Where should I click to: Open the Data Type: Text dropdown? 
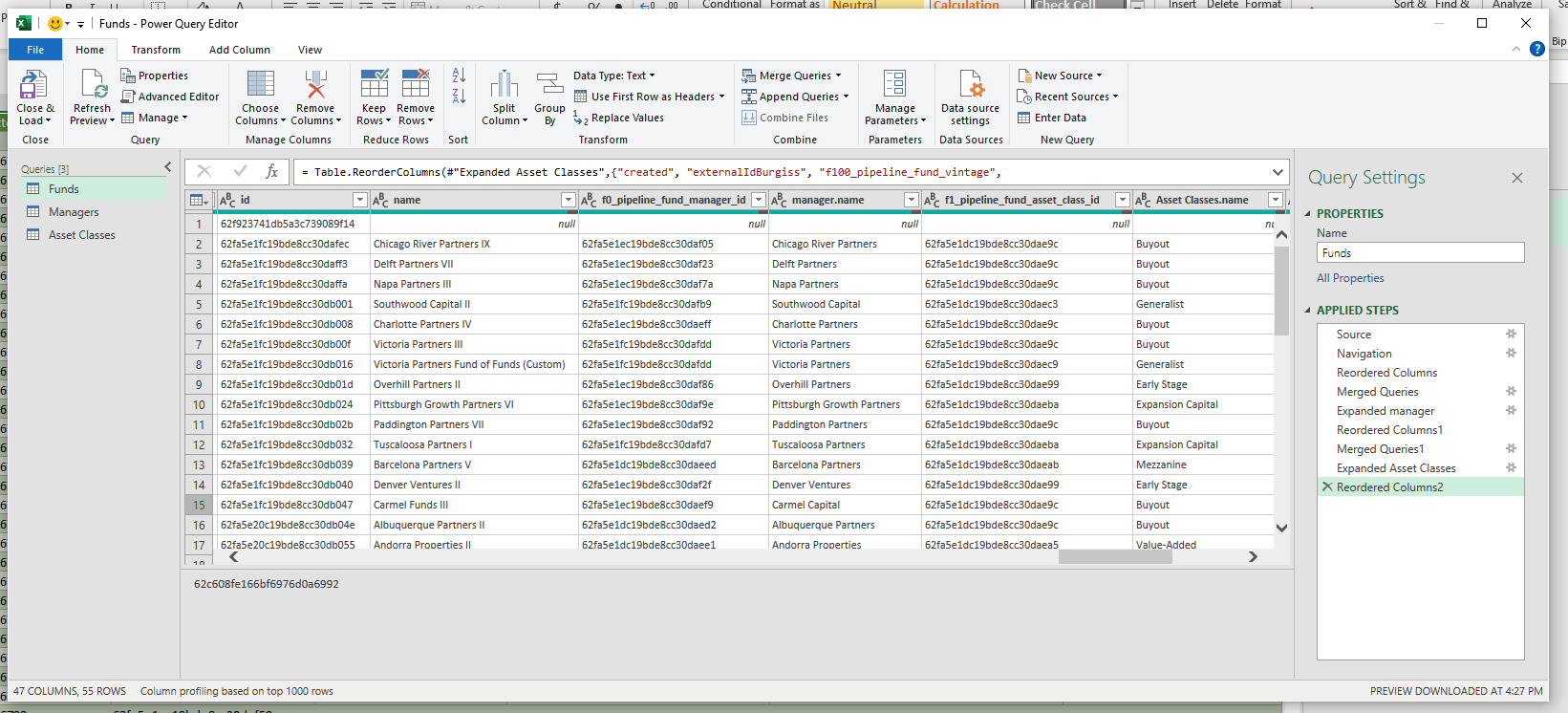pos(614,76)
